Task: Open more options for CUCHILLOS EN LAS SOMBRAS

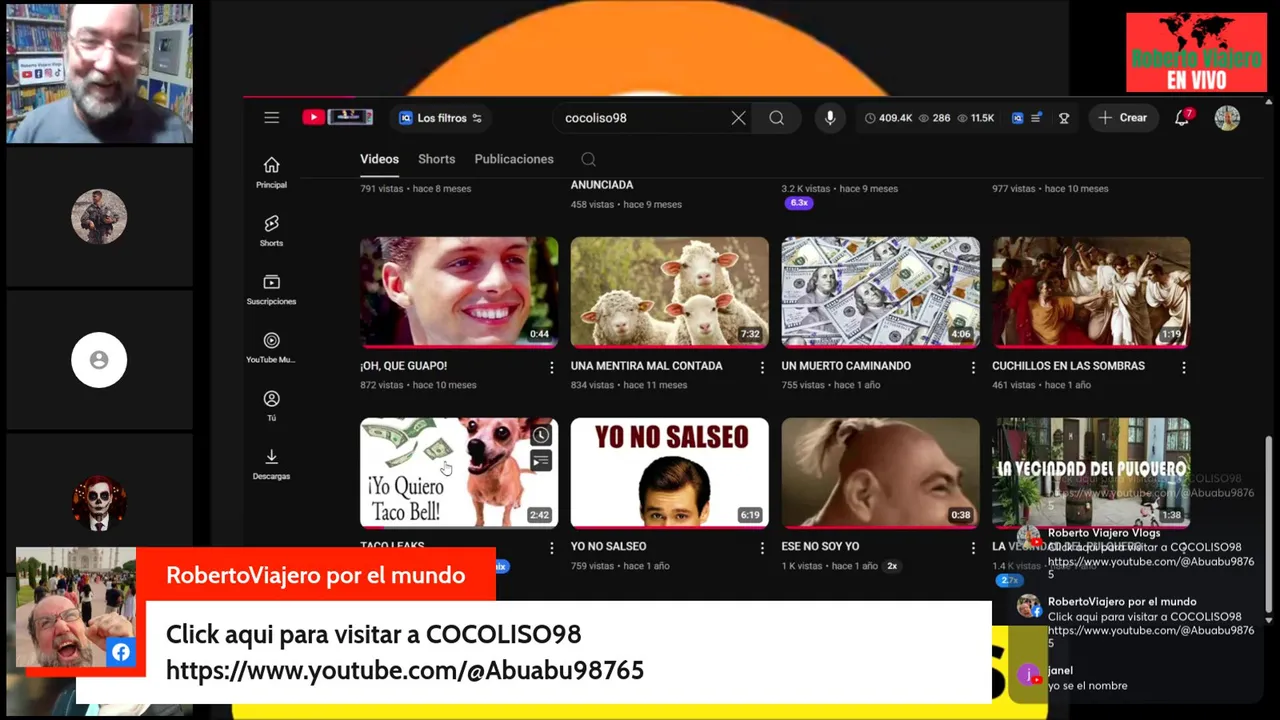Action: 1184,368
